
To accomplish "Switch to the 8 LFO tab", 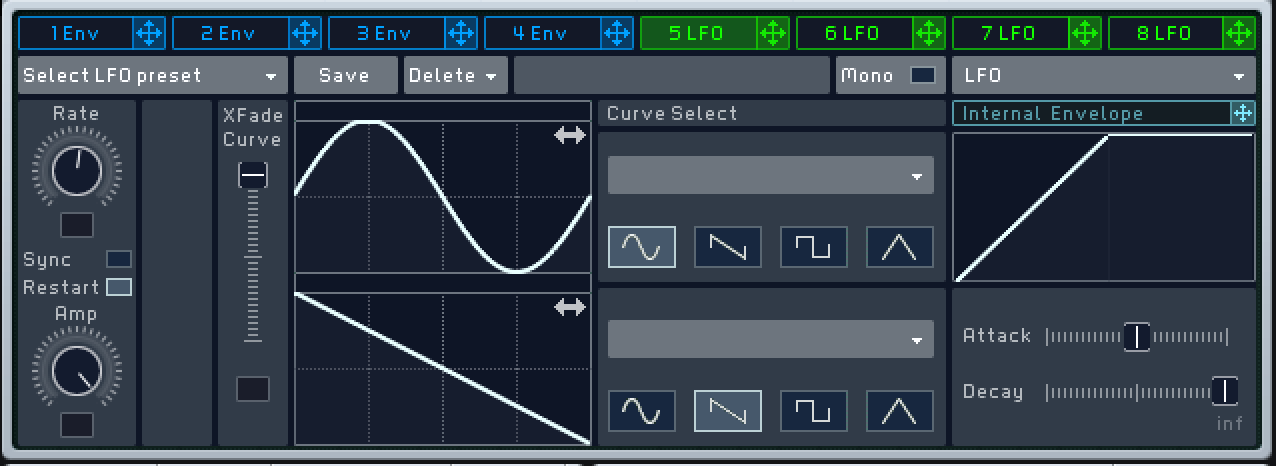I will pyautogui.click(x=1167, y=33).
